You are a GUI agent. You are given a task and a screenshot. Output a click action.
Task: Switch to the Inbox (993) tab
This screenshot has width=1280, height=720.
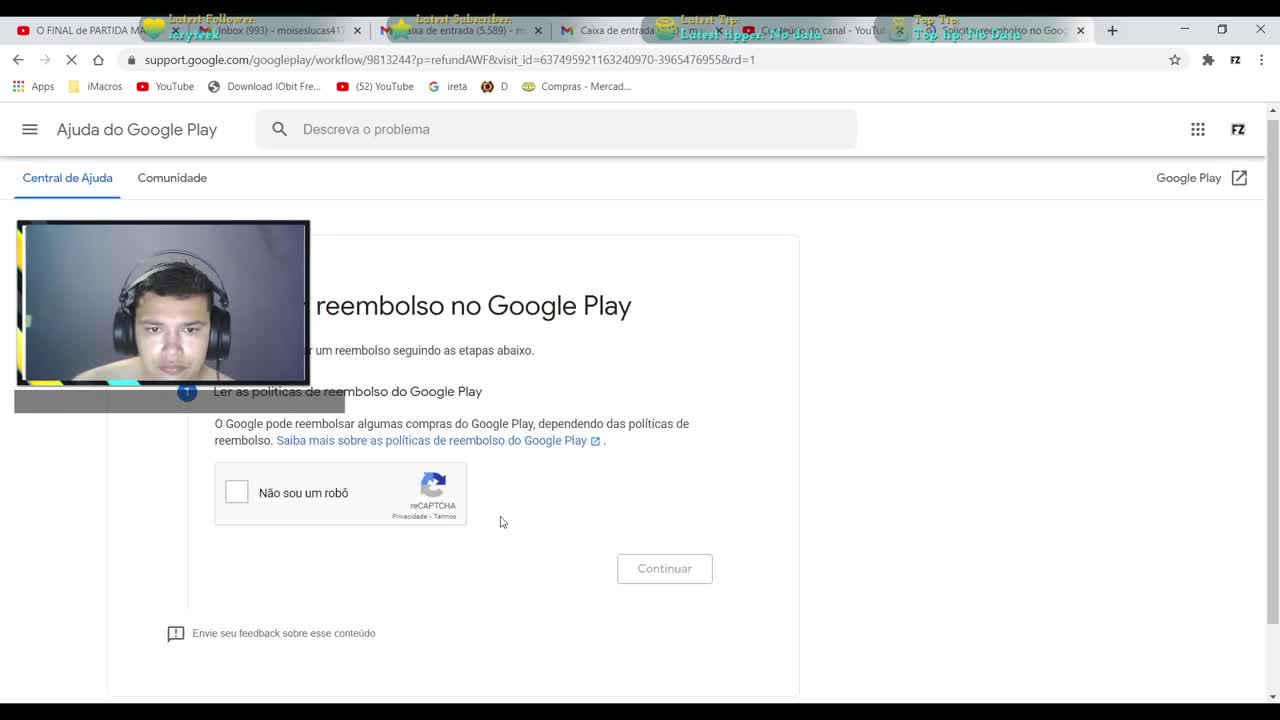(280, 31)
